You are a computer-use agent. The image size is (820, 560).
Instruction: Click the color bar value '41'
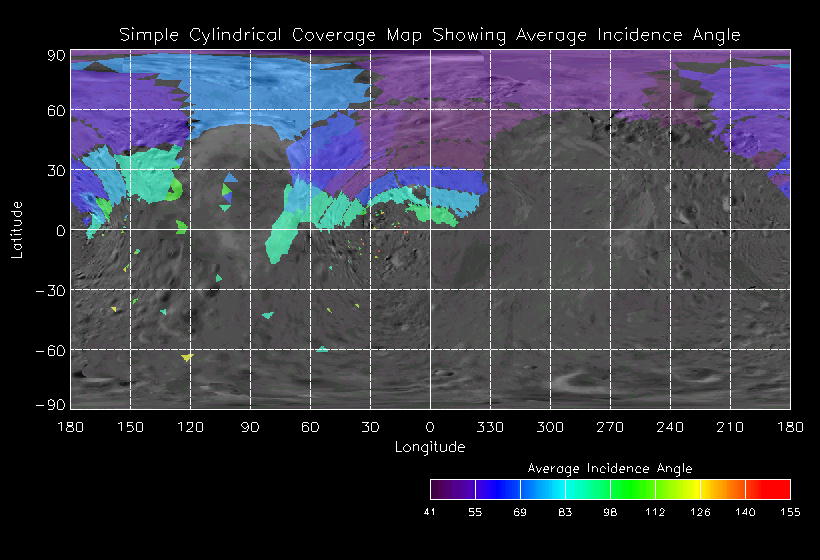(x=430, y=512)
